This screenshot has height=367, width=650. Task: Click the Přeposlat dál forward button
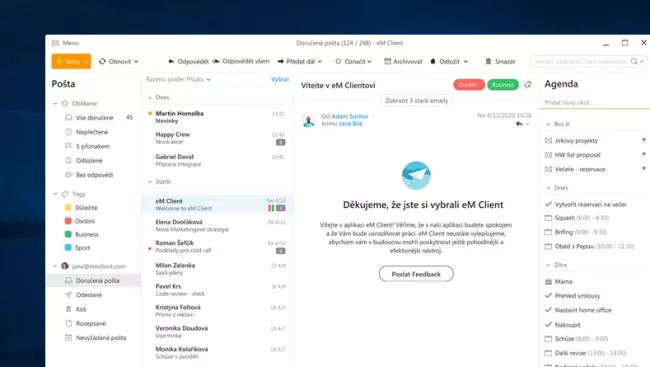(299, 61)
